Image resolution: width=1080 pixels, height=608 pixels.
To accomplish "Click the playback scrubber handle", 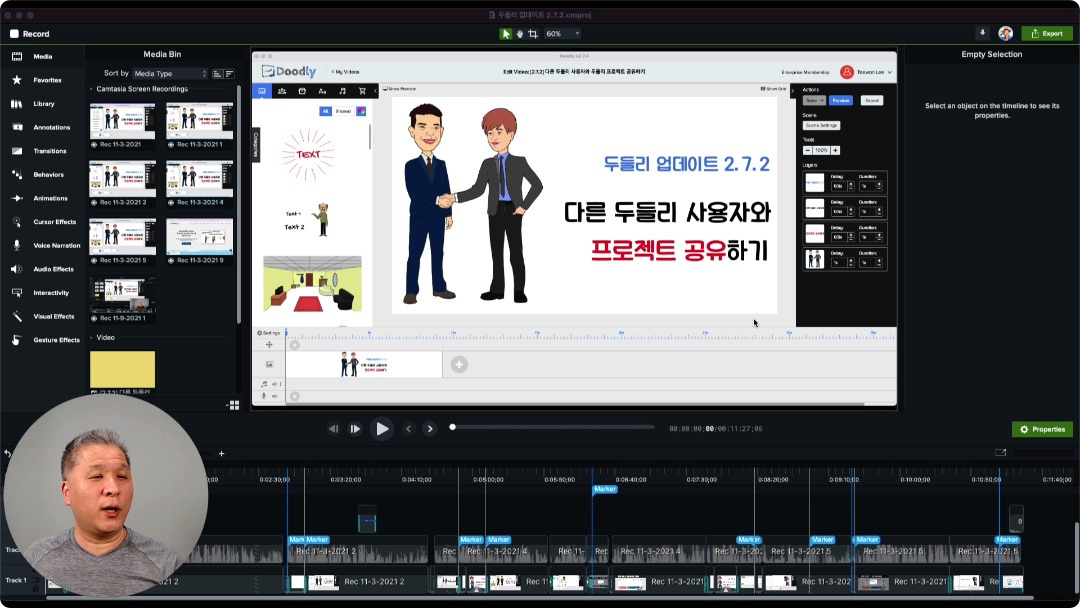I will [453, 427].
